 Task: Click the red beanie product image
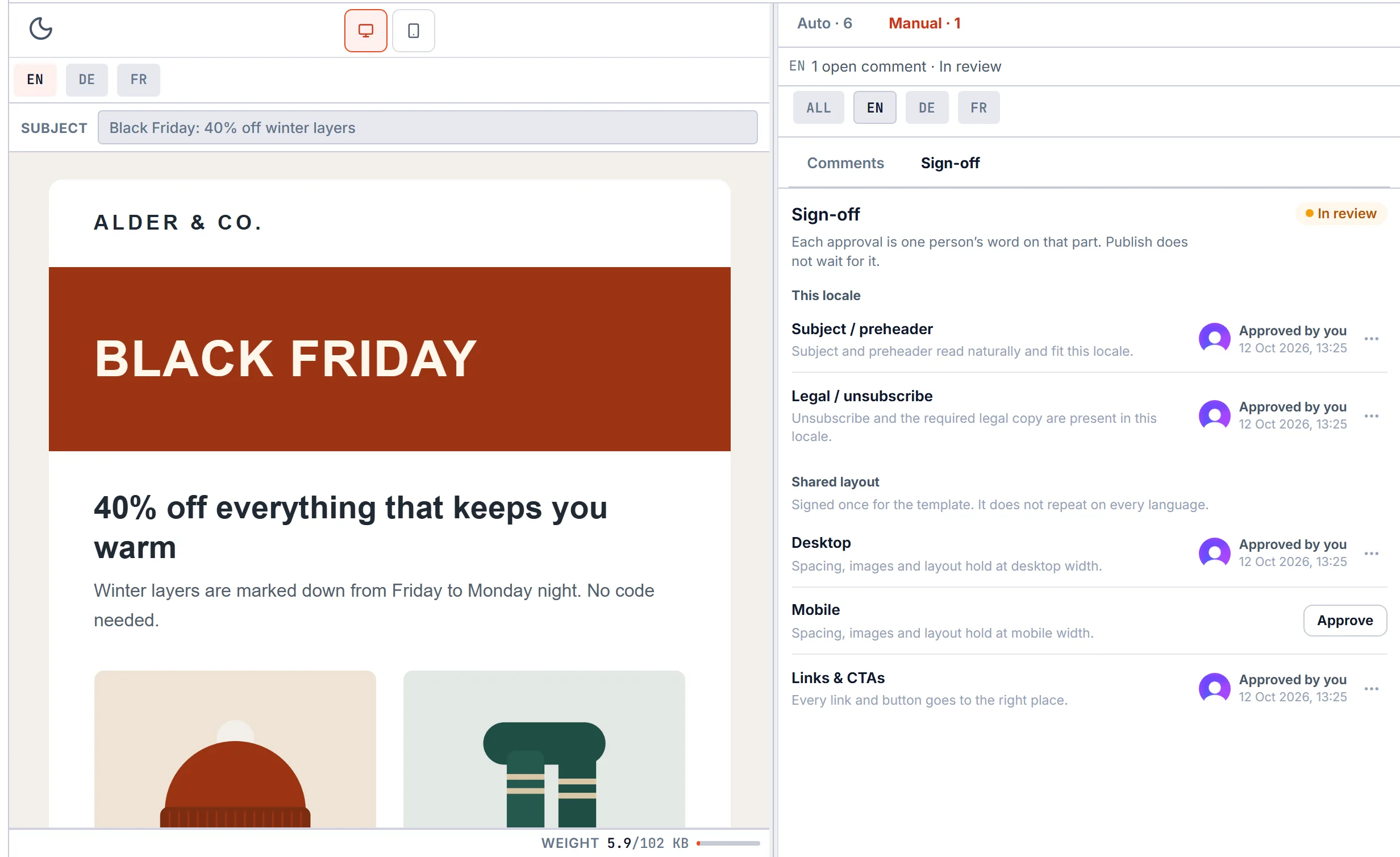click(x=235, y=749)
